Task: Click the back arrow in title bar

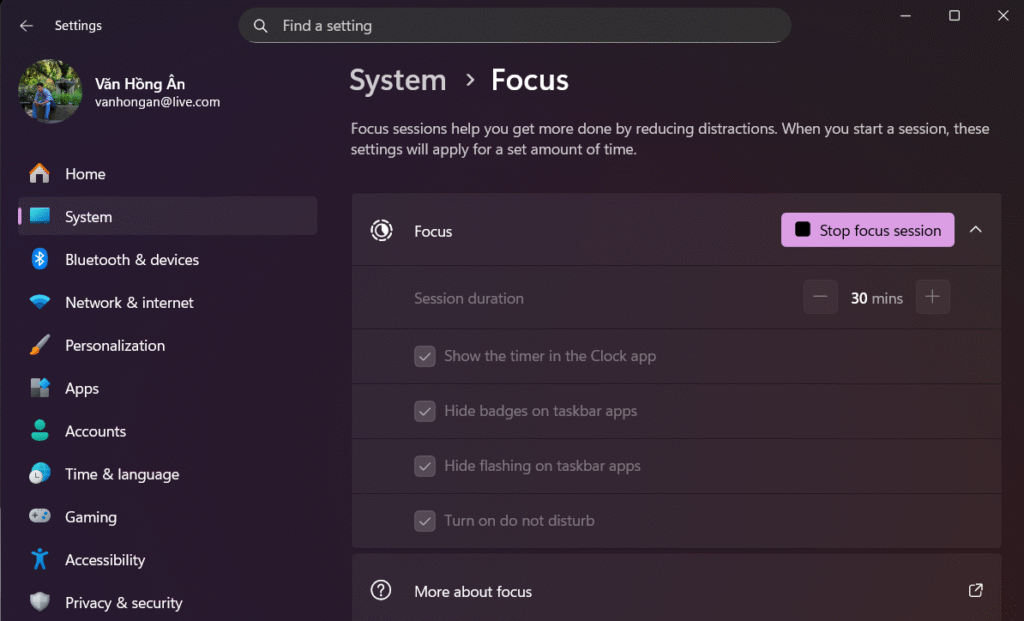Action: click(26, 26)
